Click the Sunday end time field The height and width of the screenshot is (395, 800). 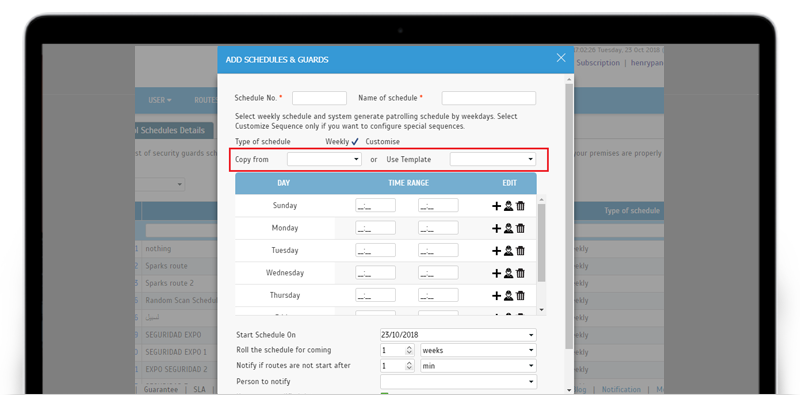tap(438, 206)
